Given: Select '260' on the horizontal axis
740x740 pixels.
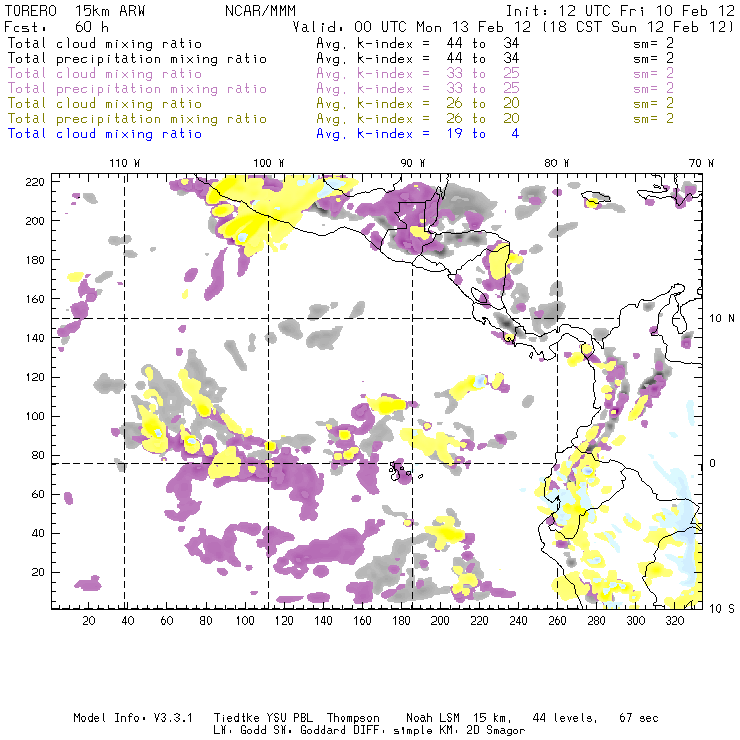Looking at the screenshot, I should click(557, 621).
